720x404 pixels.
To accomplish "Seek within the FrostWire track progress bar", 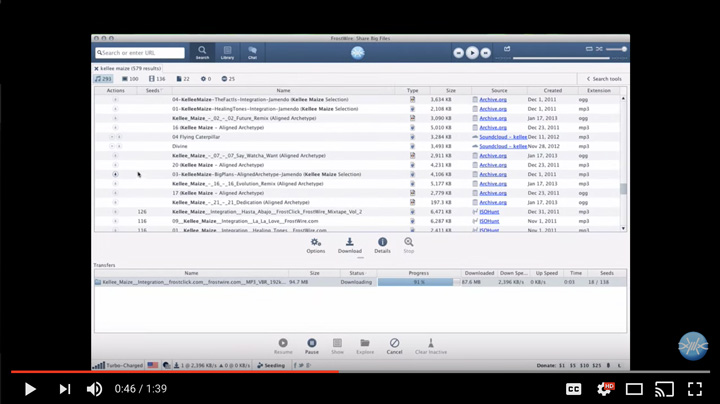I will coord(561,58).
